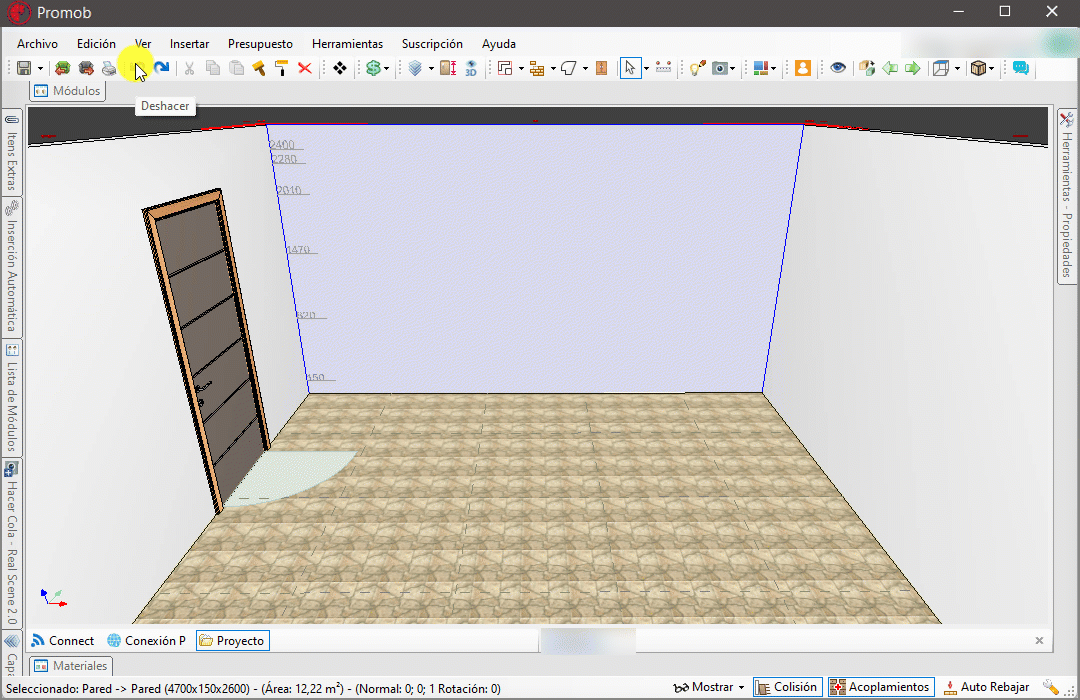Click the Save floppy disk icon

pos(24,68)
